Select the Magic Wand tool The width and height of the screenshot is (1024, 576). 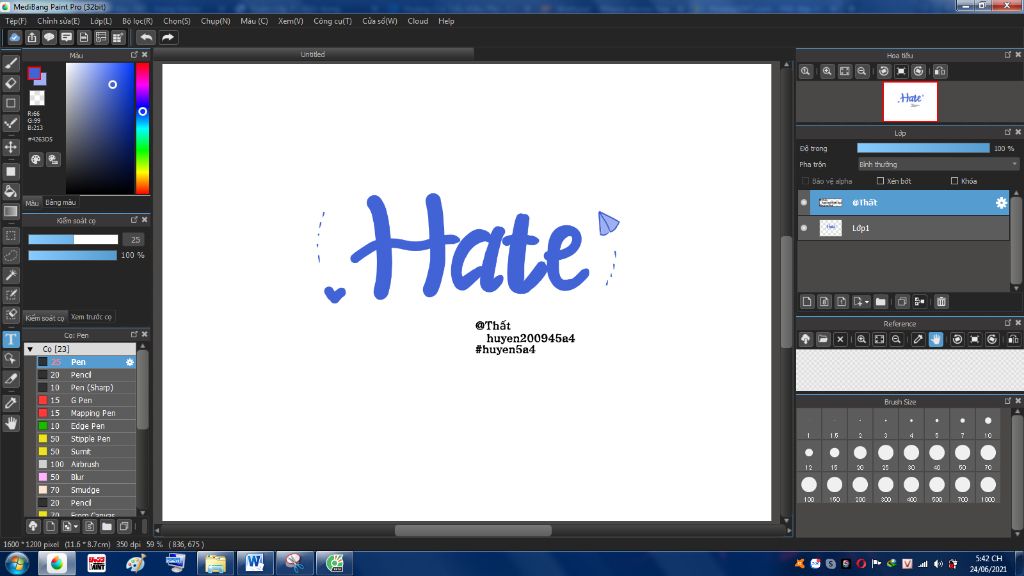point(11,276)
